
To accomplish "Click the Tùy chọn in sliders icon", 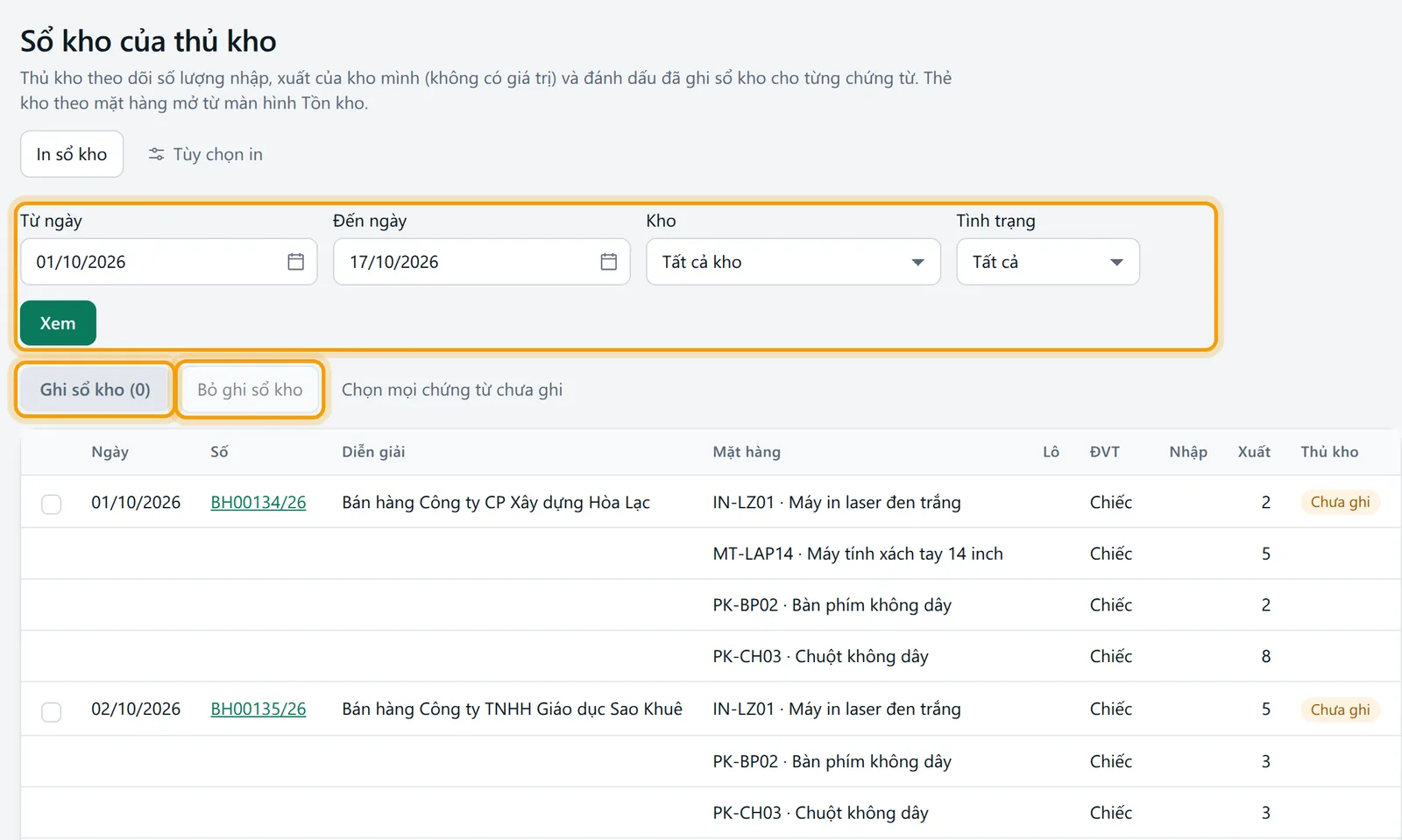I will (156, 154).
